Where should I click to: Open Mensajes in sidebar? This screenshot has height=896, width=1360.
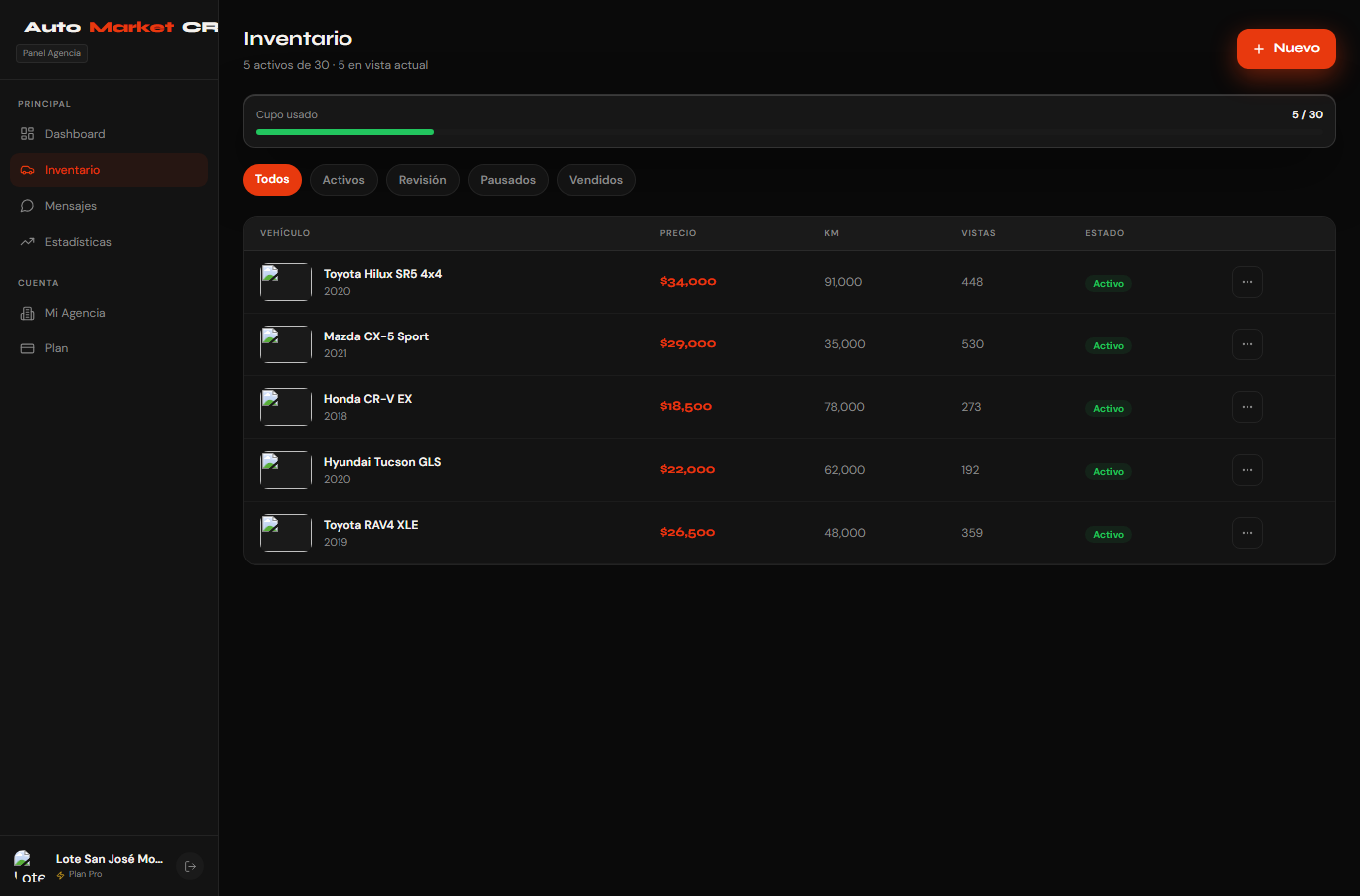click(x=110, y=206)
